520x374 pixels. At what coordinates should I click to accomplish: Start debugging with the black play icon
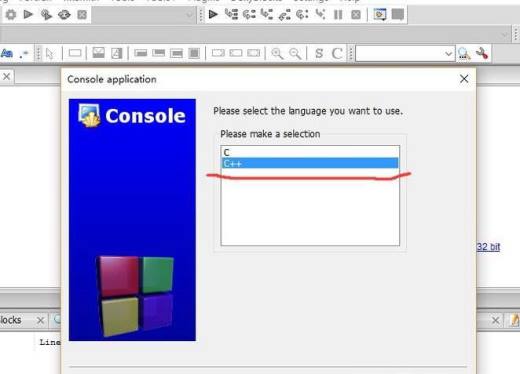pos(213,14)
